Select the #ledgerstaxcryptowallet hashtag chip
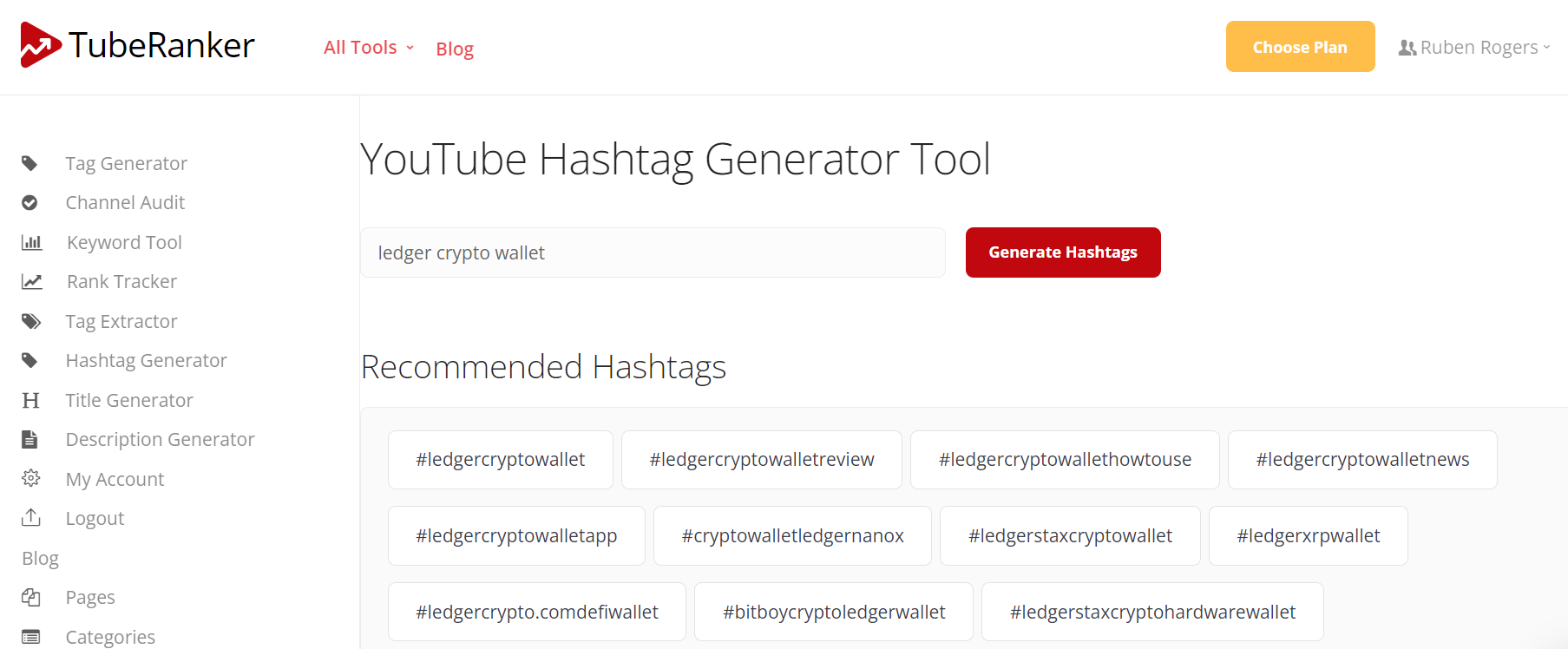The image size is (1568, 649). pos(1070,536)
